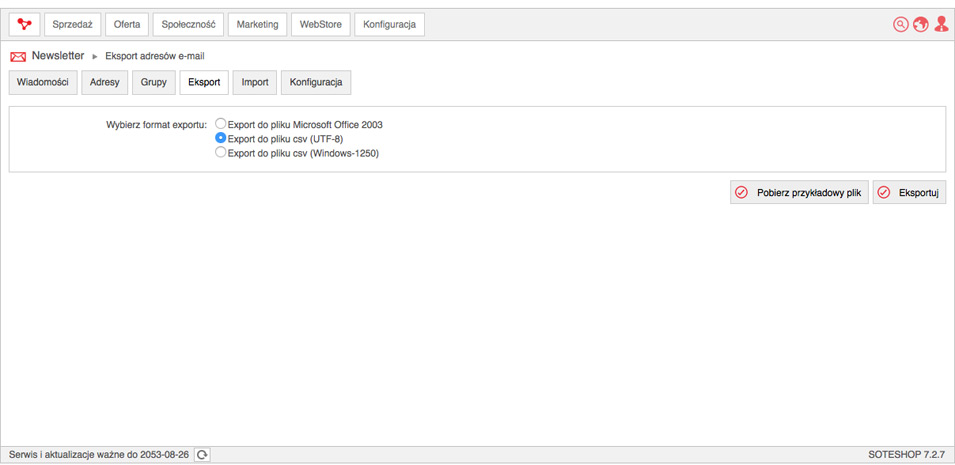Switch to the Adresy tab

click(105, 82)
